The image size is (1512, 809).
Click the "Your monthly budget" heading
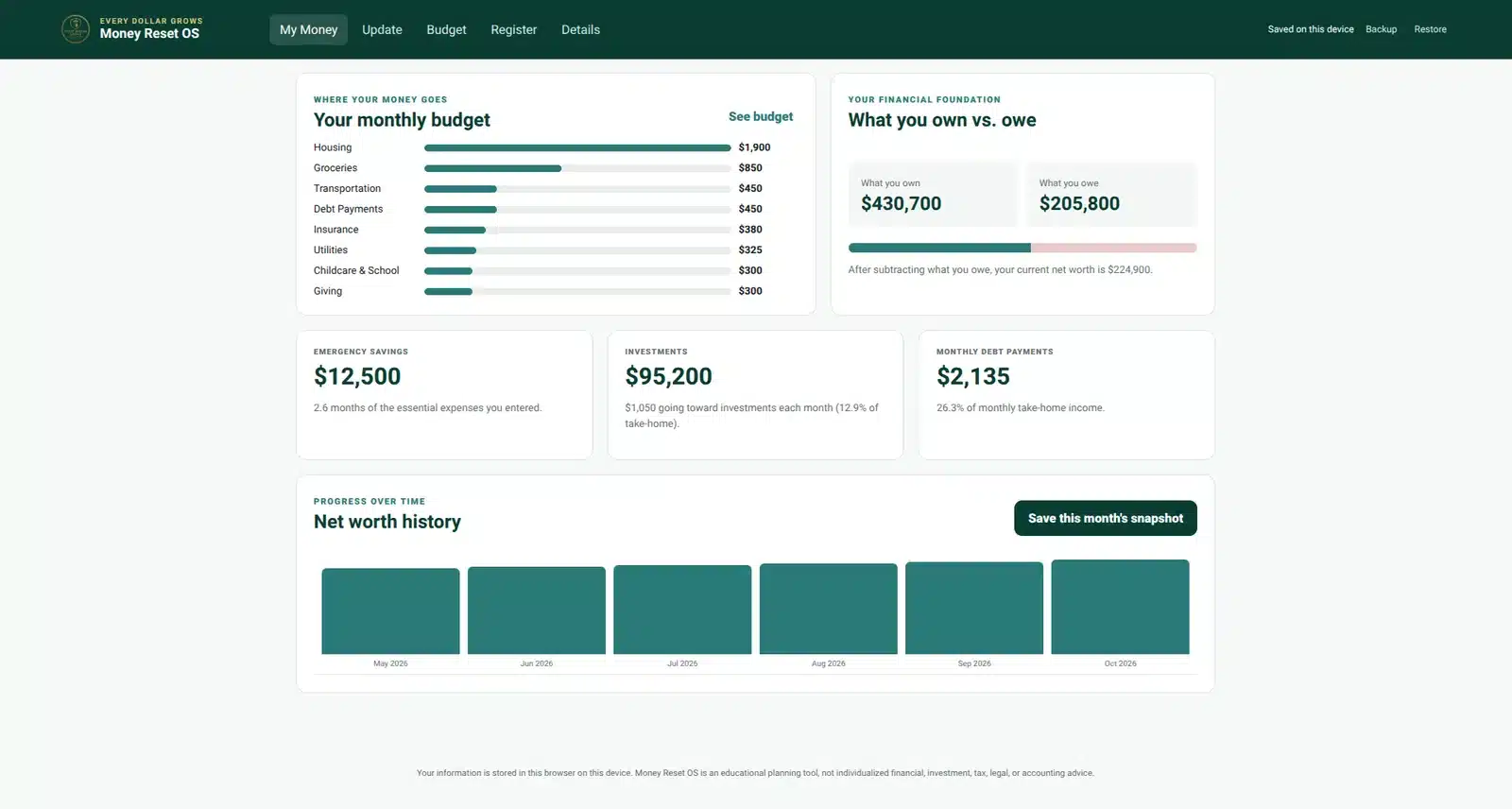tap(402, 120)
